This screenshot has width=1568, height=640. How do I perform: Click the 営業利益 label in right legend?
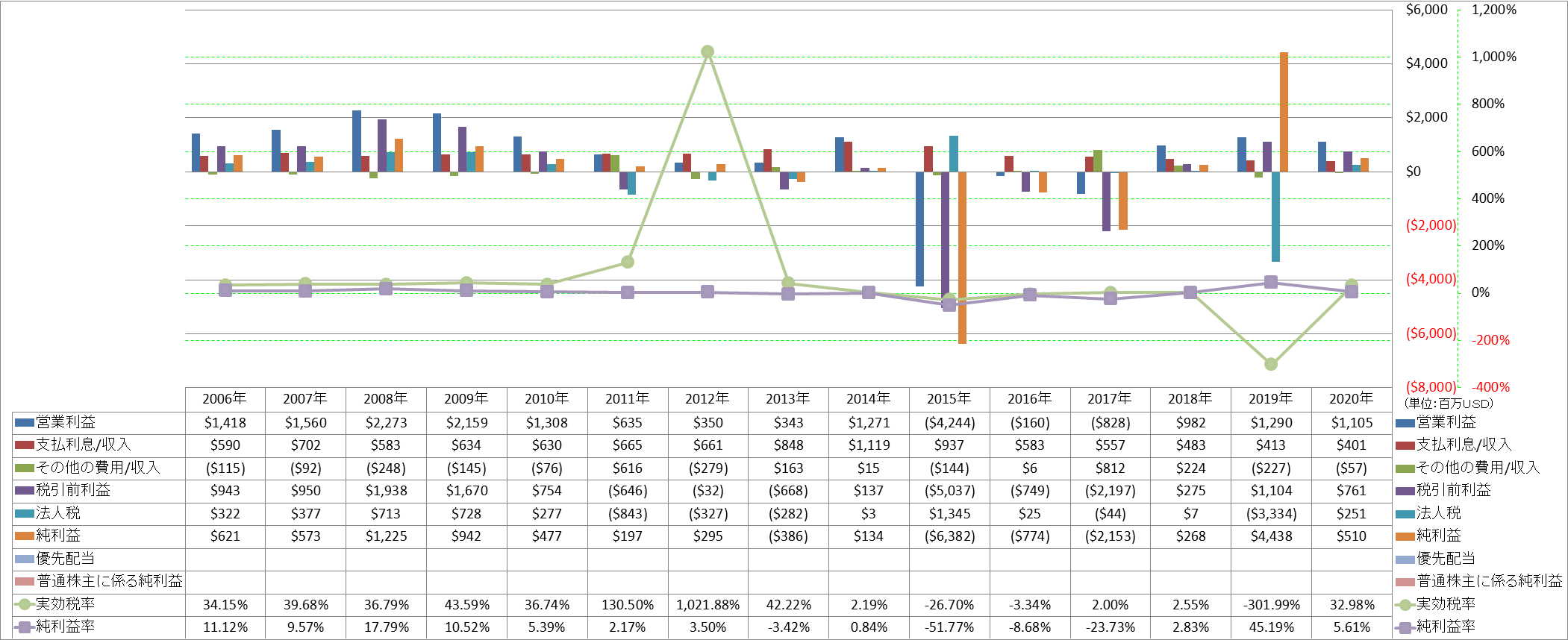[1446, 422]
